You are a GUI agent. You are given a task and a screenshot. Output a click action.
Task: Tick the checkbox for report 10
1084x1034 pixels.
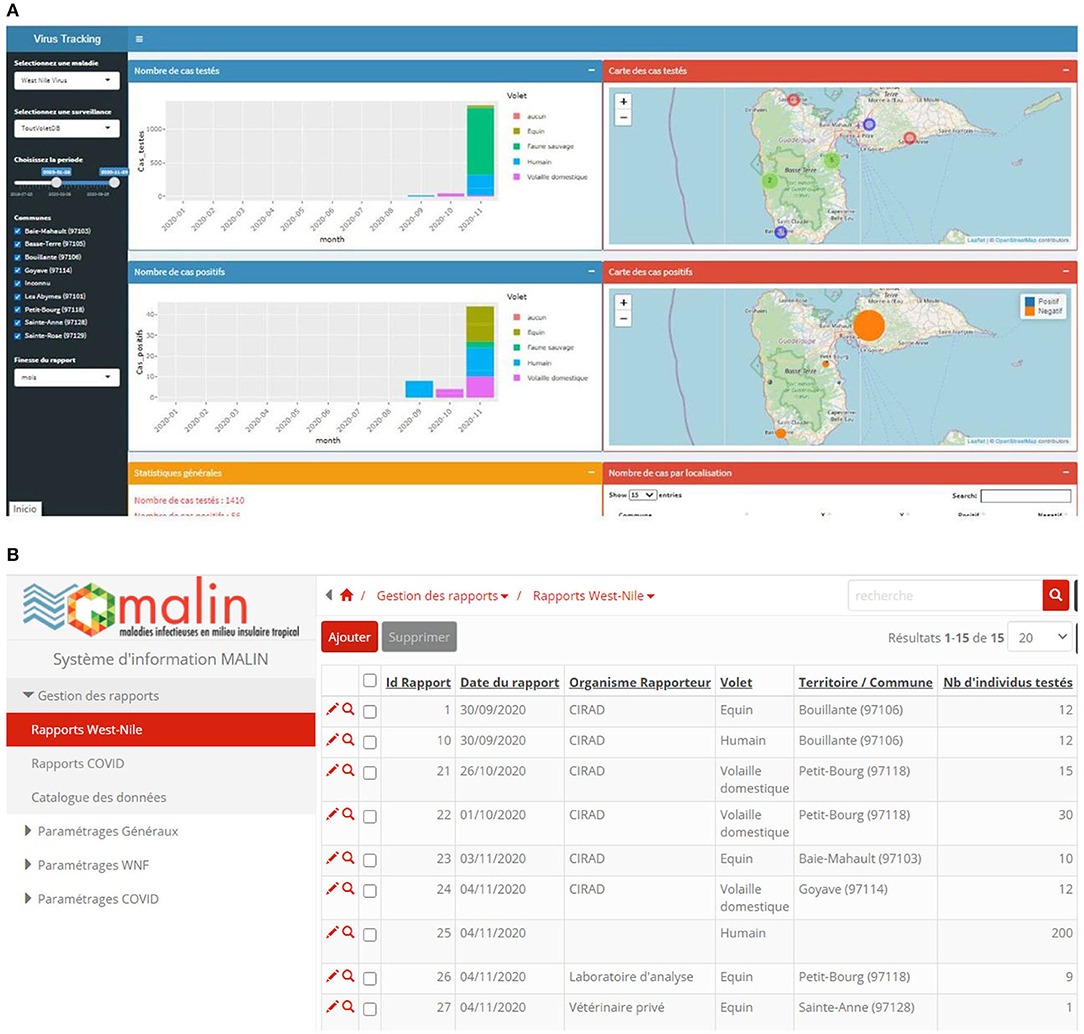(370, 742)
